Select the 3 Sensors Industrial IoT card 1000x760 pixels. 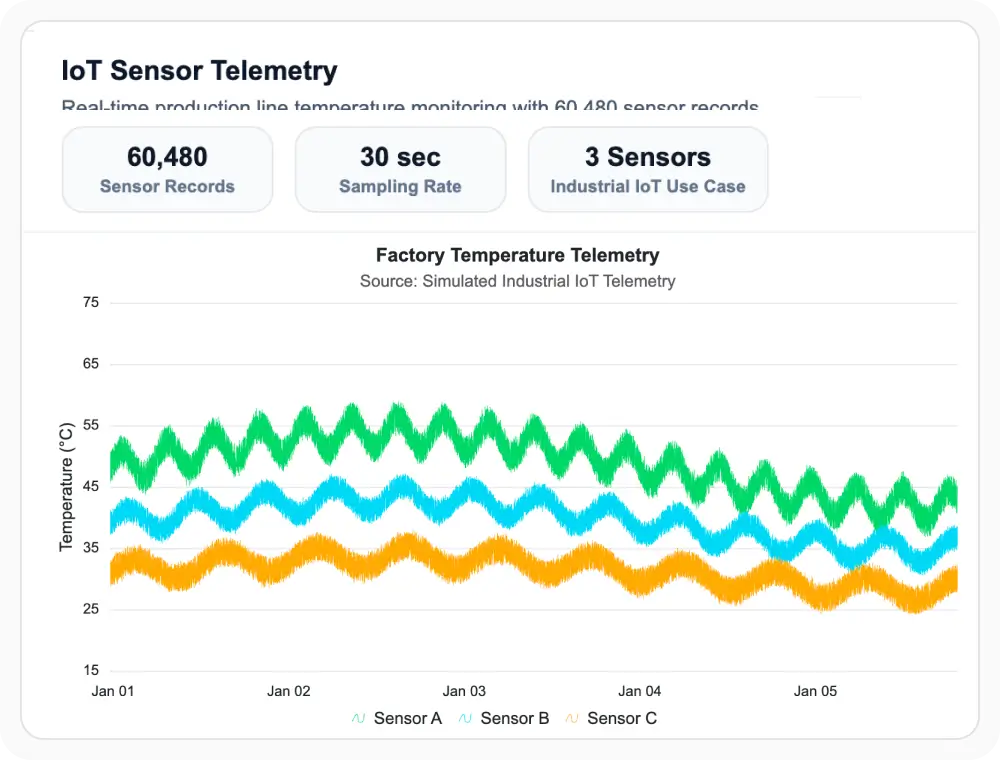(x=648, y=170)
